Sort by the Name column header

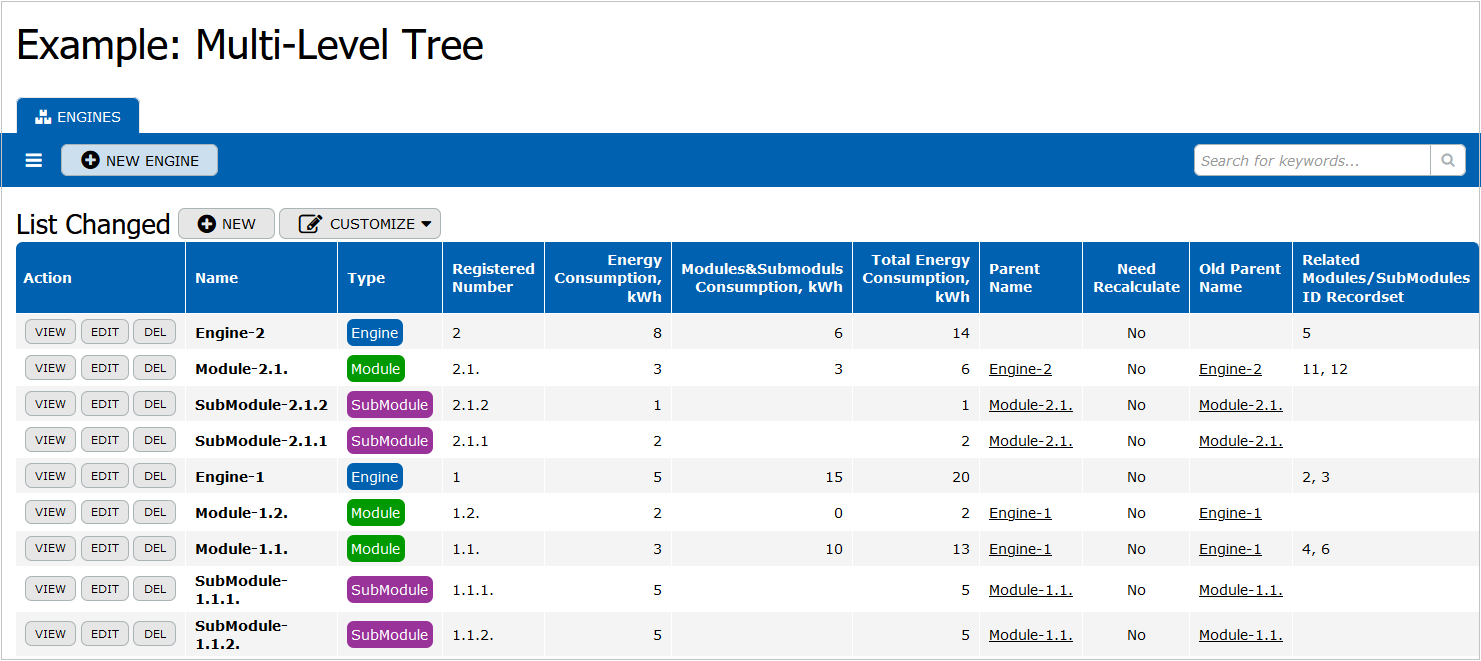(x=217, y=278)
